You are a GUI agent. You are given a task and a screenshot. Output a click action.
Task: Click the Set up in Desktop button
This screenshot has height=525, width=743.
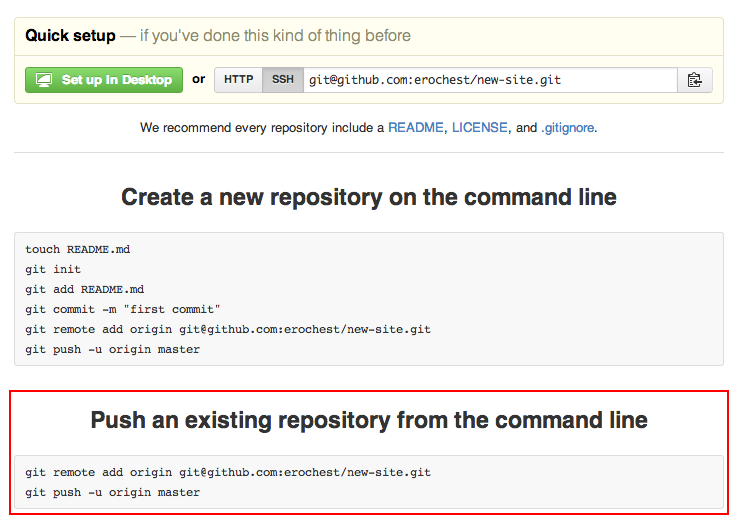point(104,80)
